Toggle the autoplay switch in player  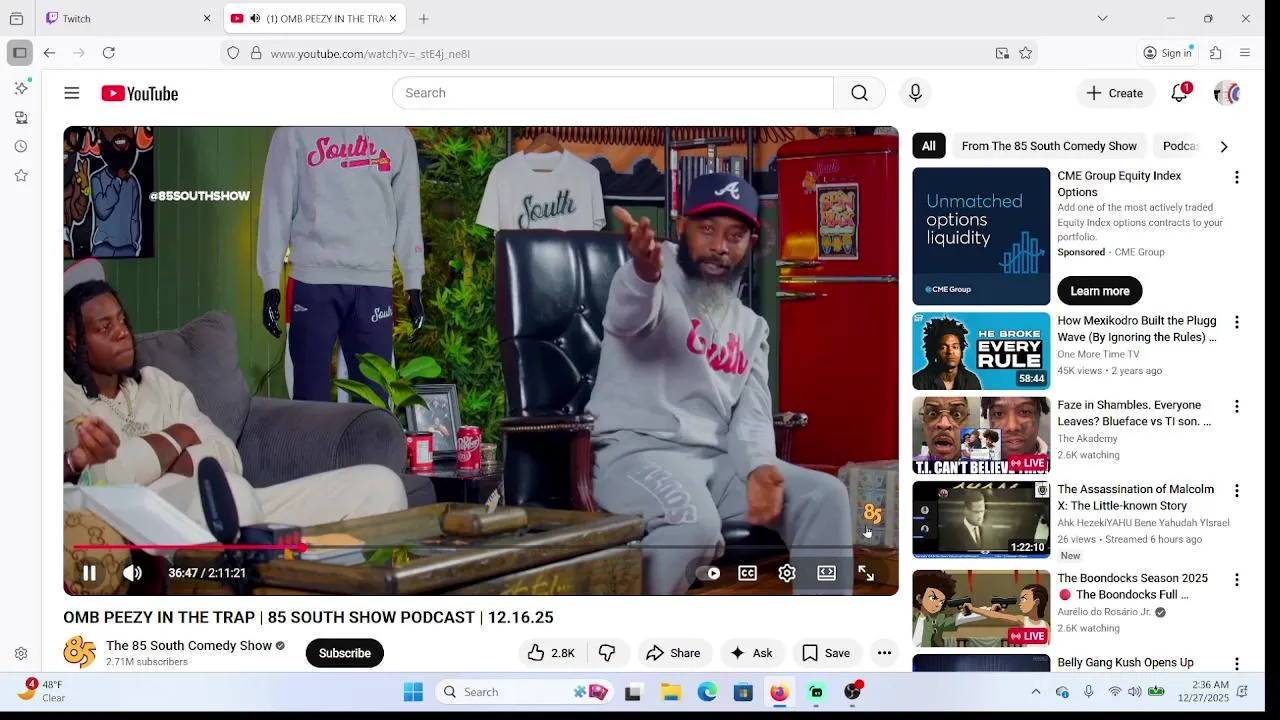point(708,573)
